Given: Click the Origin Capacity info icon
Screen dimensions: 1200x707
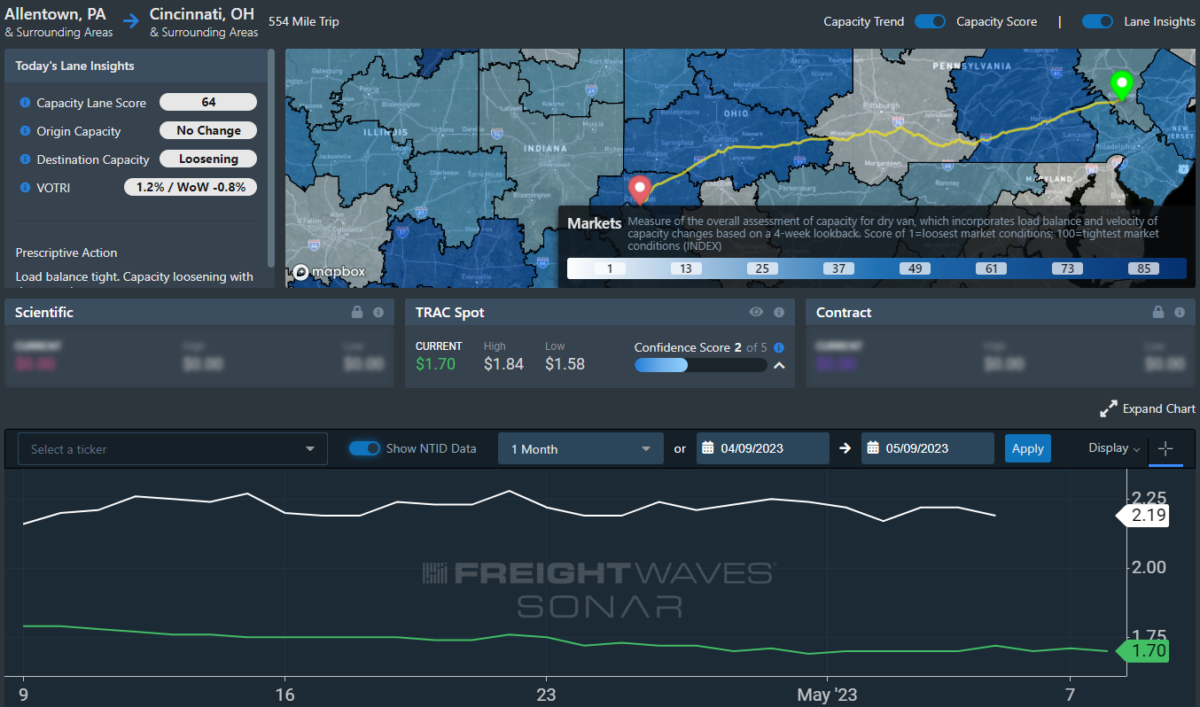Looking at the screenshot, I should click(25, 131).
